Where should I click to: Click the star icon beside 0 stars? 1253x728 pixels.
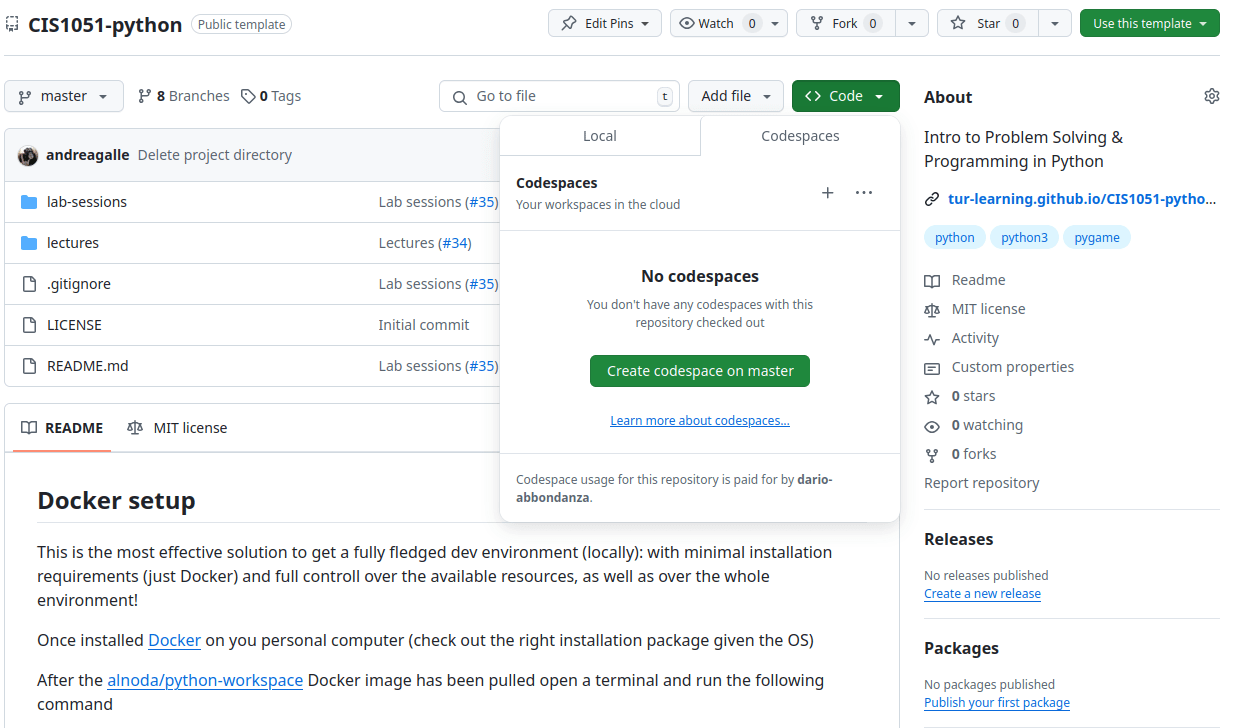point(932,397)
